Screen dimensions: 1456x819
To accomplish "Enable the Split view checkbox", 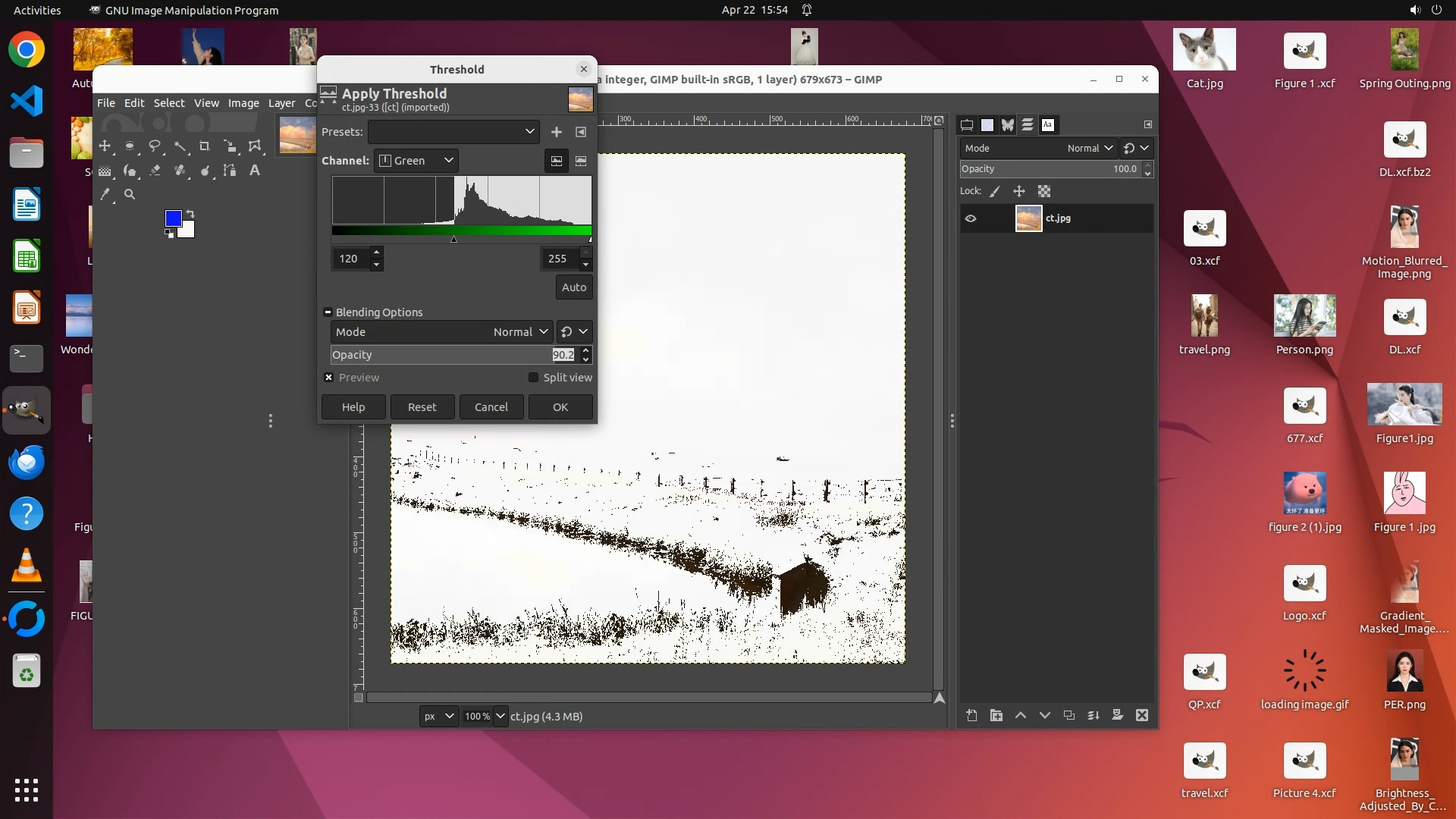I will point(533,378).
